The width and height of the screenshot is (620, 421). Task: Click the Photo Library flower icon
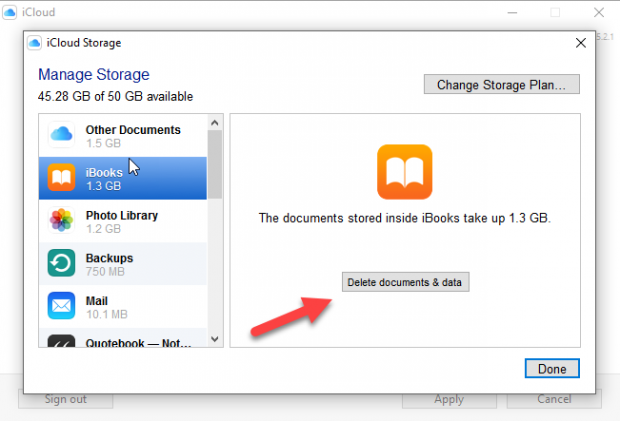[62, 220]
